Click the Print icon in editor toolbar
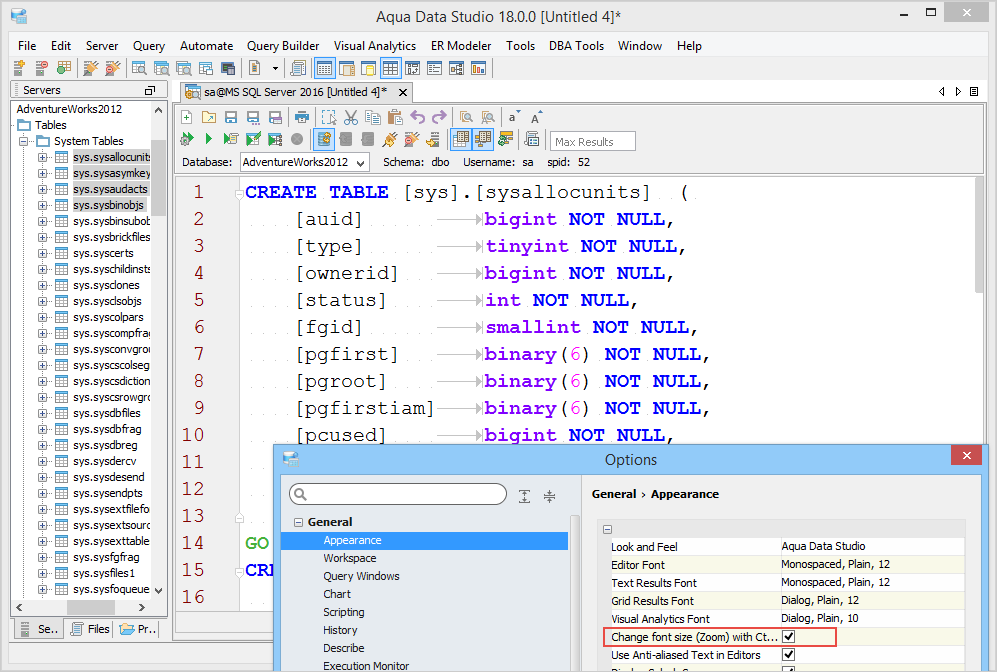 [303, 117]
